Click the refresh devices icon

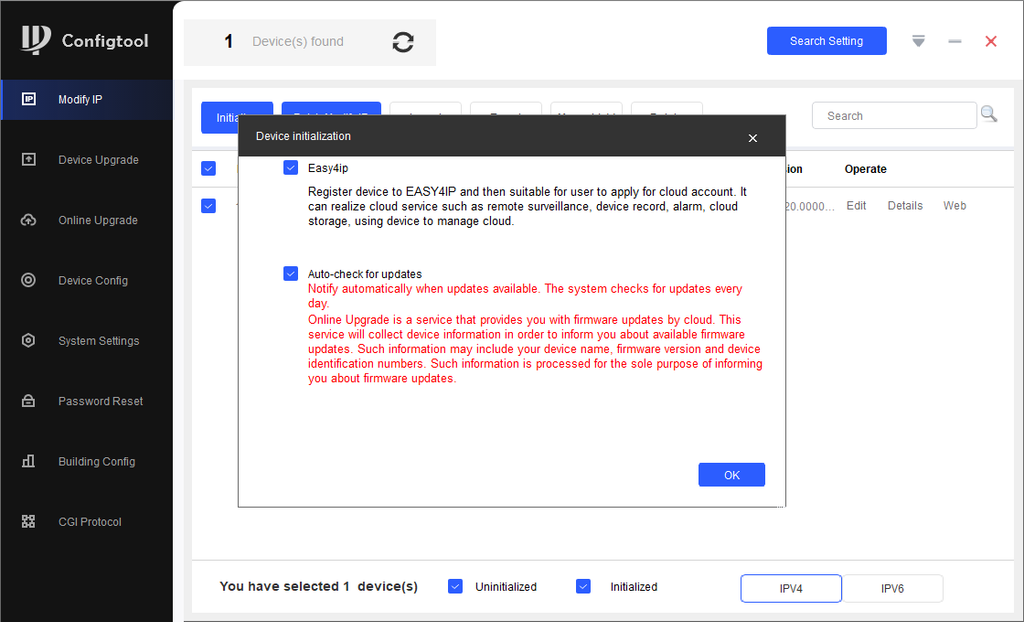click(403, 42)
